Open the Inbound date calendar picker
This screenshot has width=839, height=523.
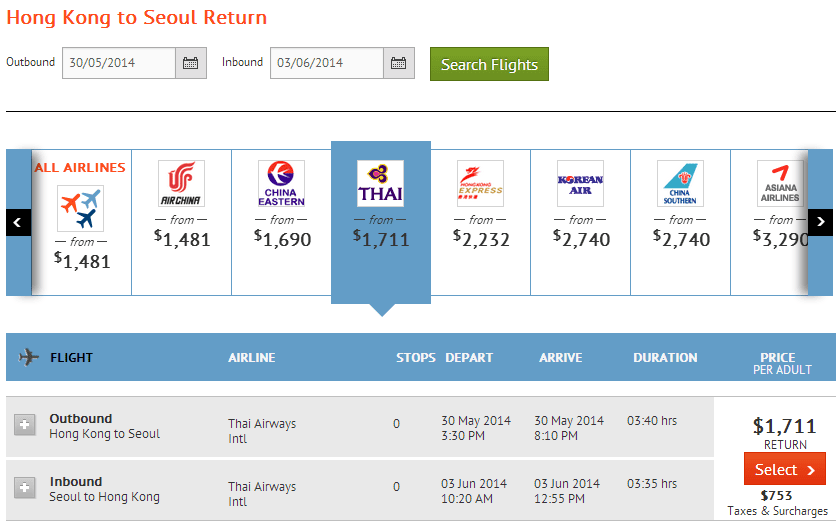[399, 63]
